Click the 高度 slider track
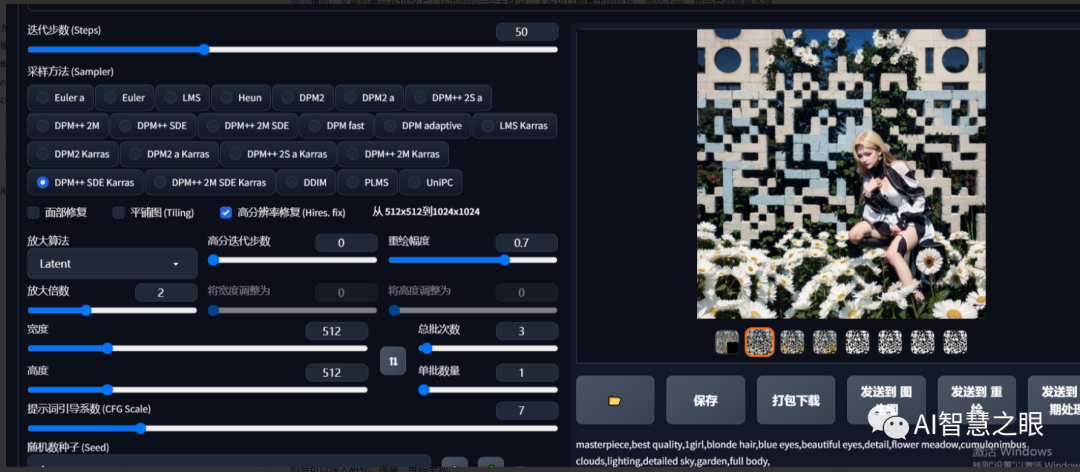The width and height of the screenshot is (1080, 472). pos(198,389)
